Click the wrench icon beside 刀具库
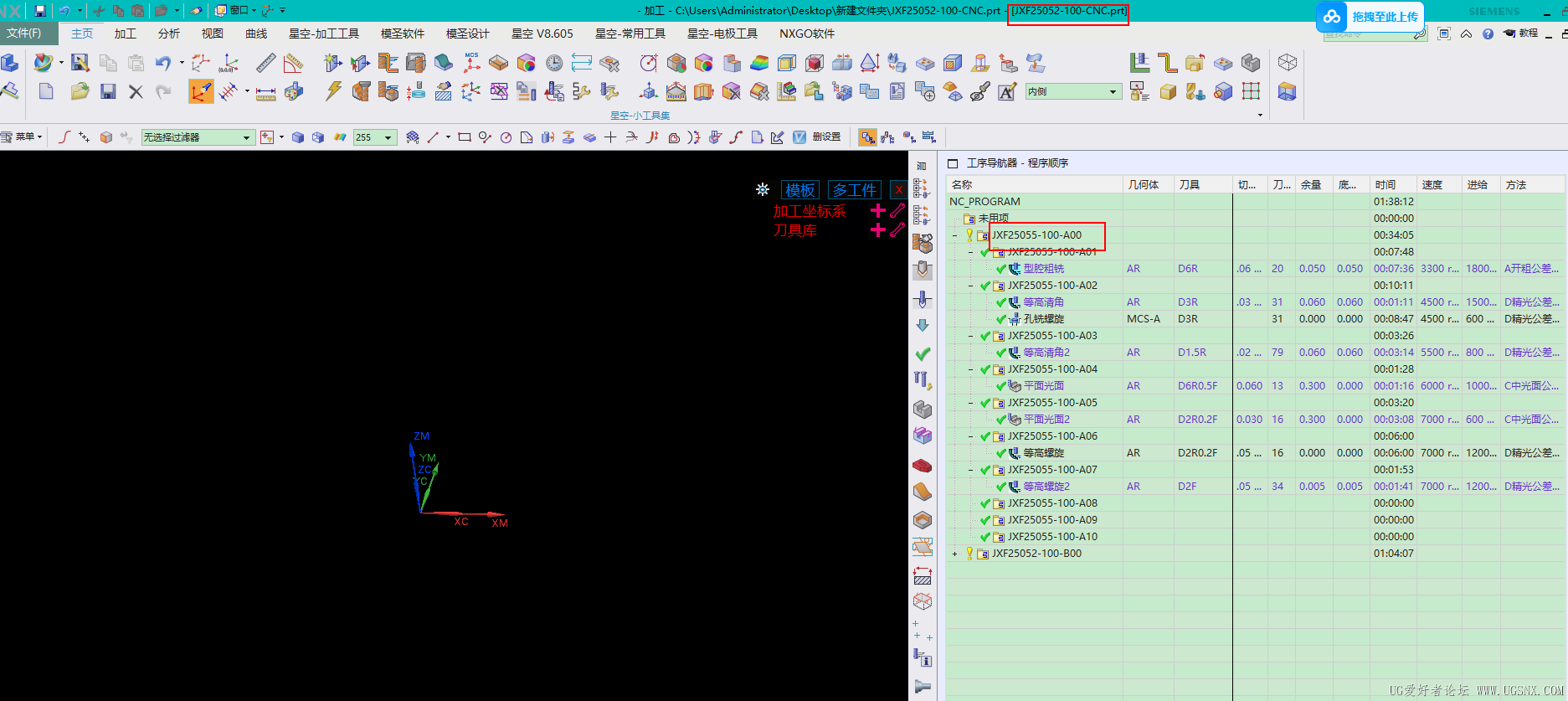The image size is (1568, 701). point(897,229)
